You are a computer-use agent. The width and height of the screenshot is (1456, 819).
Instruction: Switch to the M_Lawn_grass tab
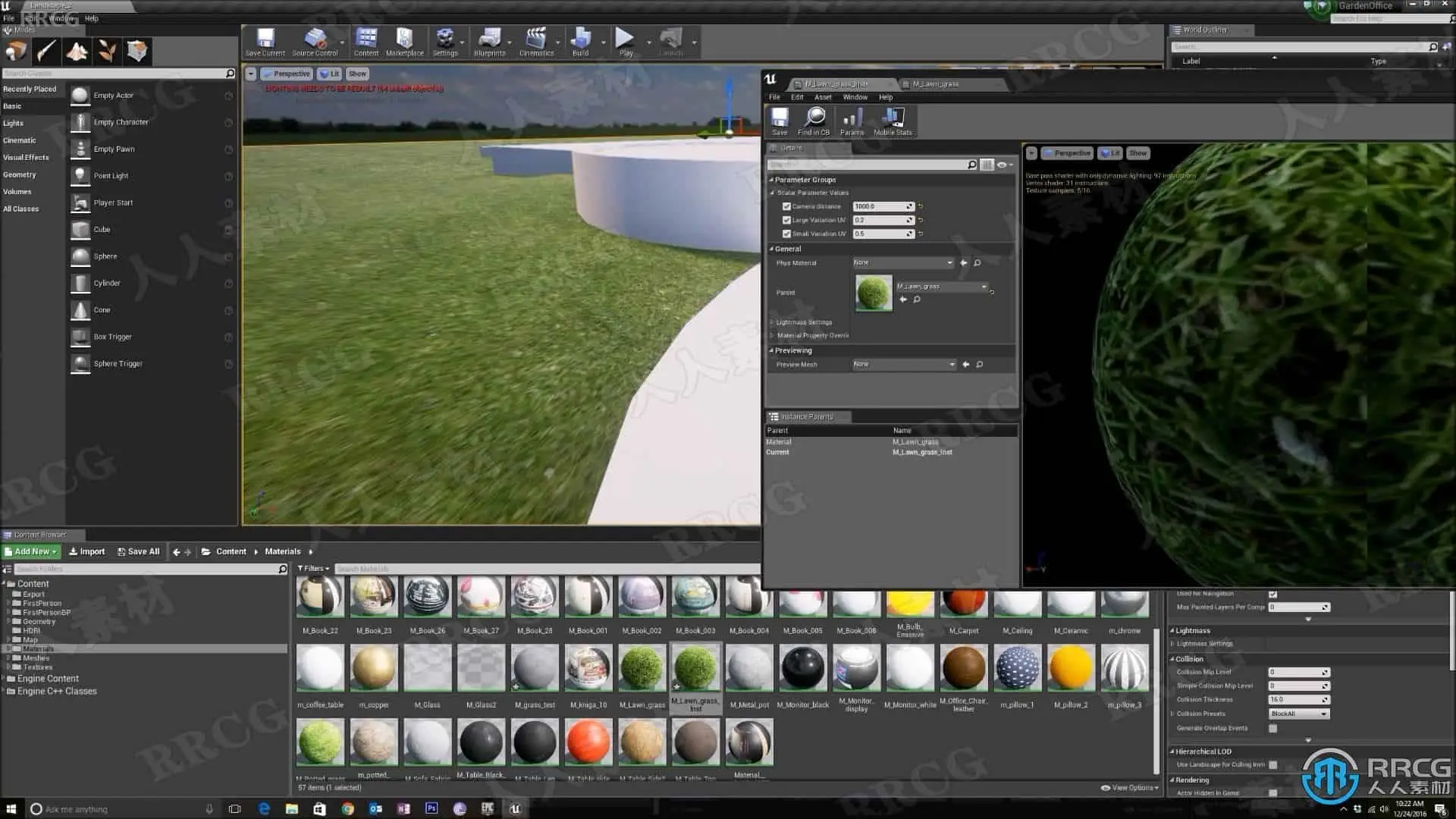[935, 84]
